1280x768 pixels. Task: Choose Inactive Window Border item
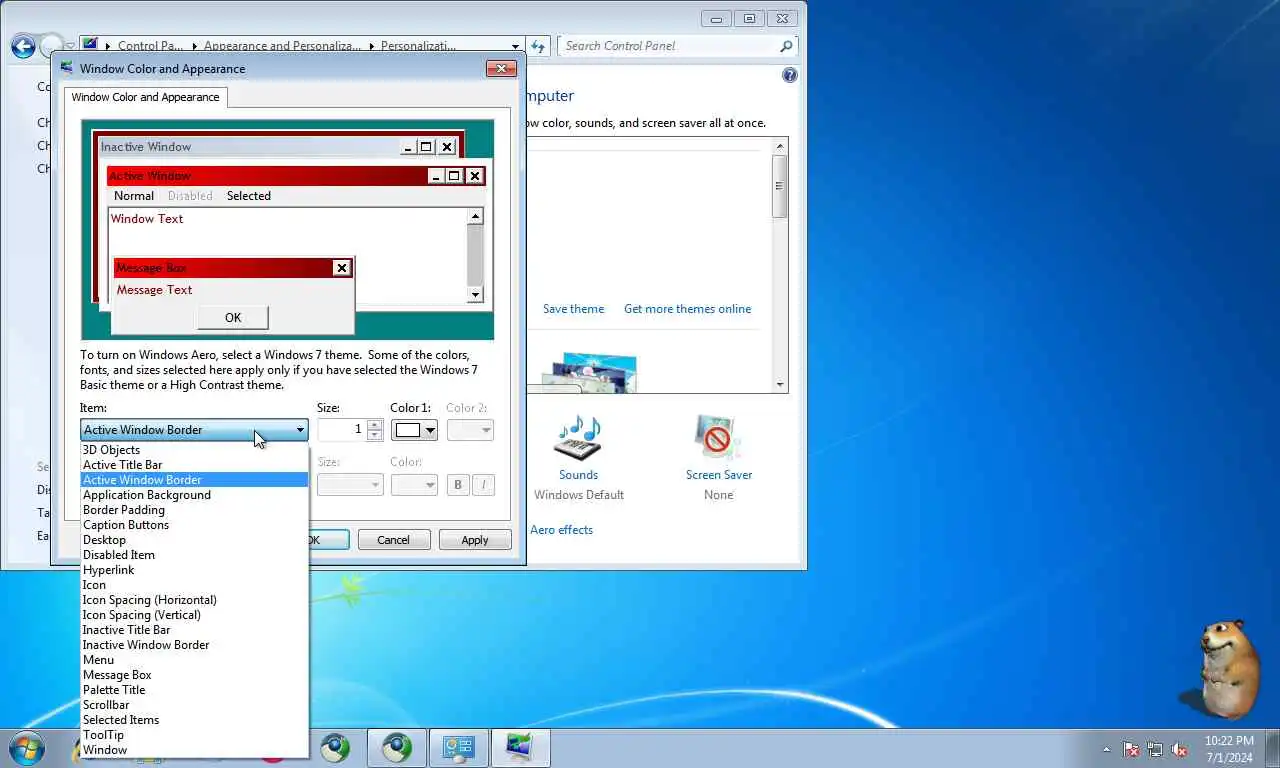pyautogui.click(x=194, y=645)
